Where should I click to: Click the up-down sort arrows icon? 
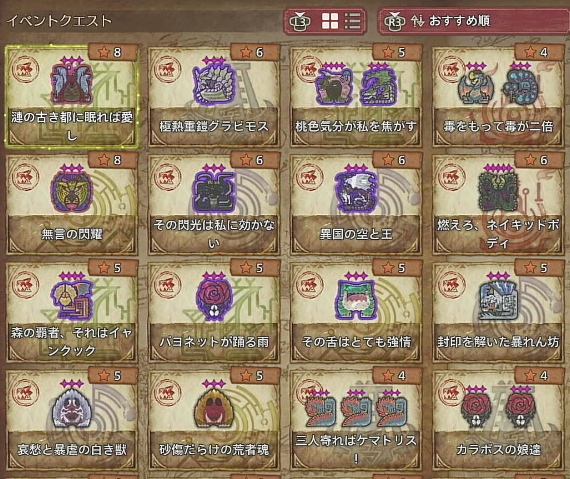pos(417,21)
